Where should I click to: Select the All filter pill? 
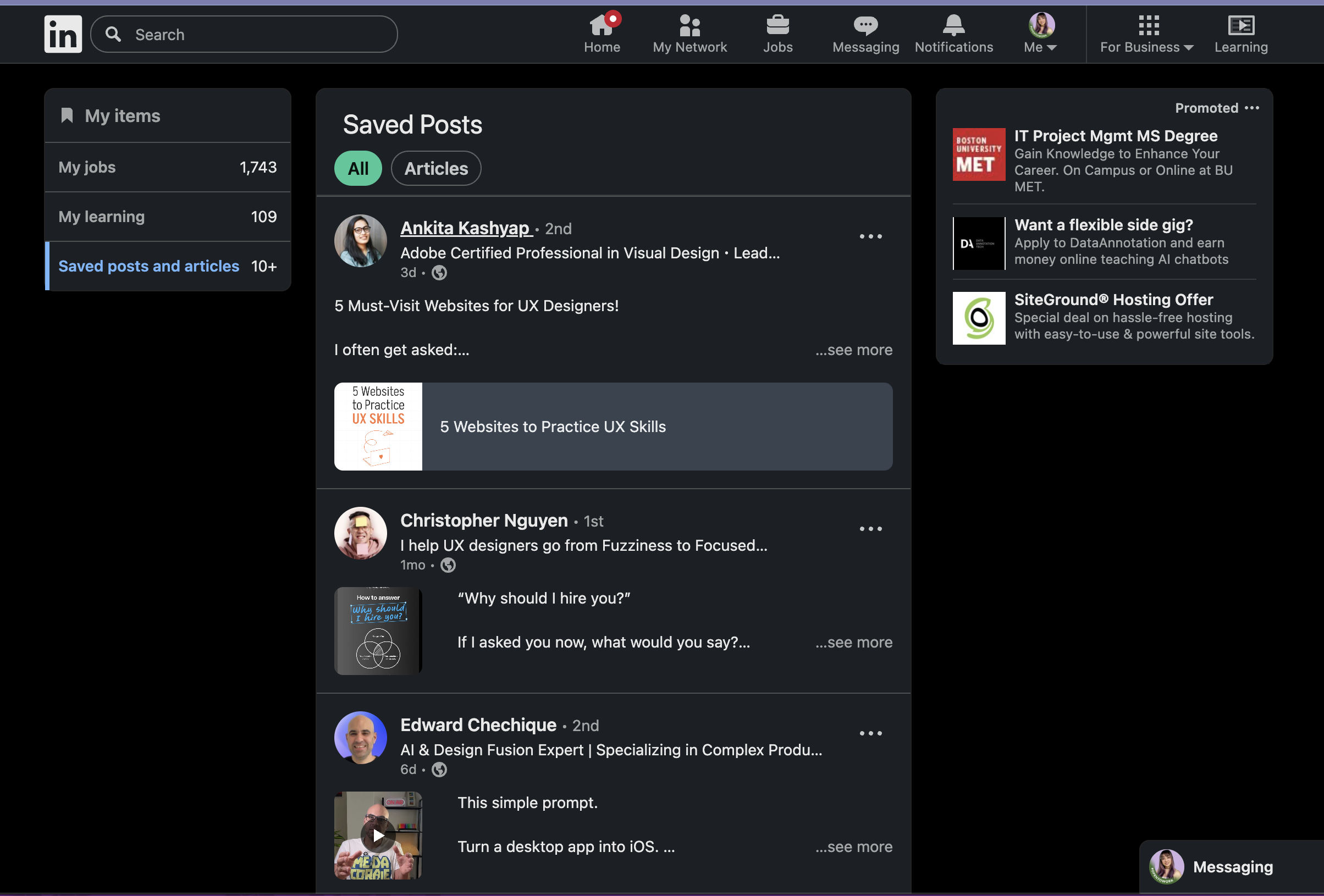click(x=358, y=169)
